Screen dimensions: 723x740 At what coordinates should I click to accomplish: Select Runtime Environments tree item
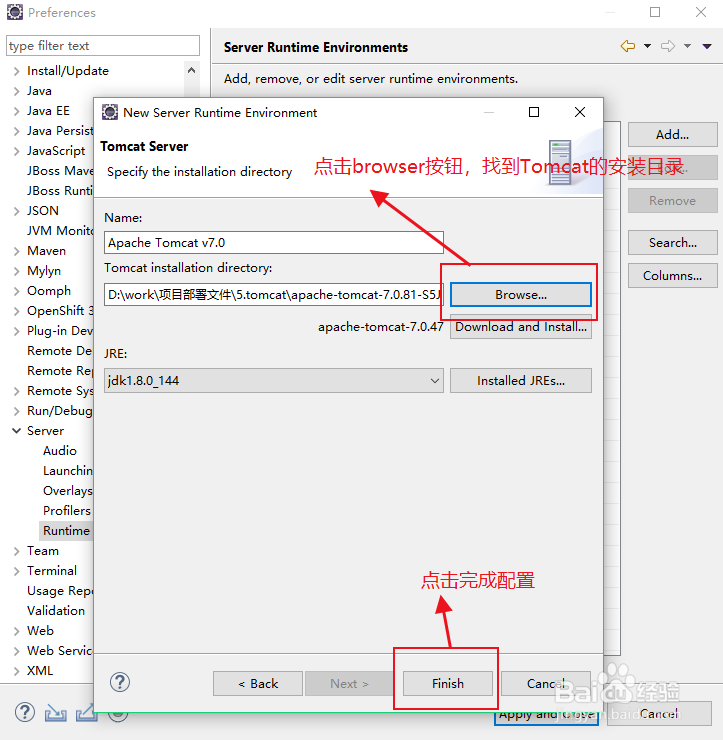pyautogui.click(x=67, y=530)
